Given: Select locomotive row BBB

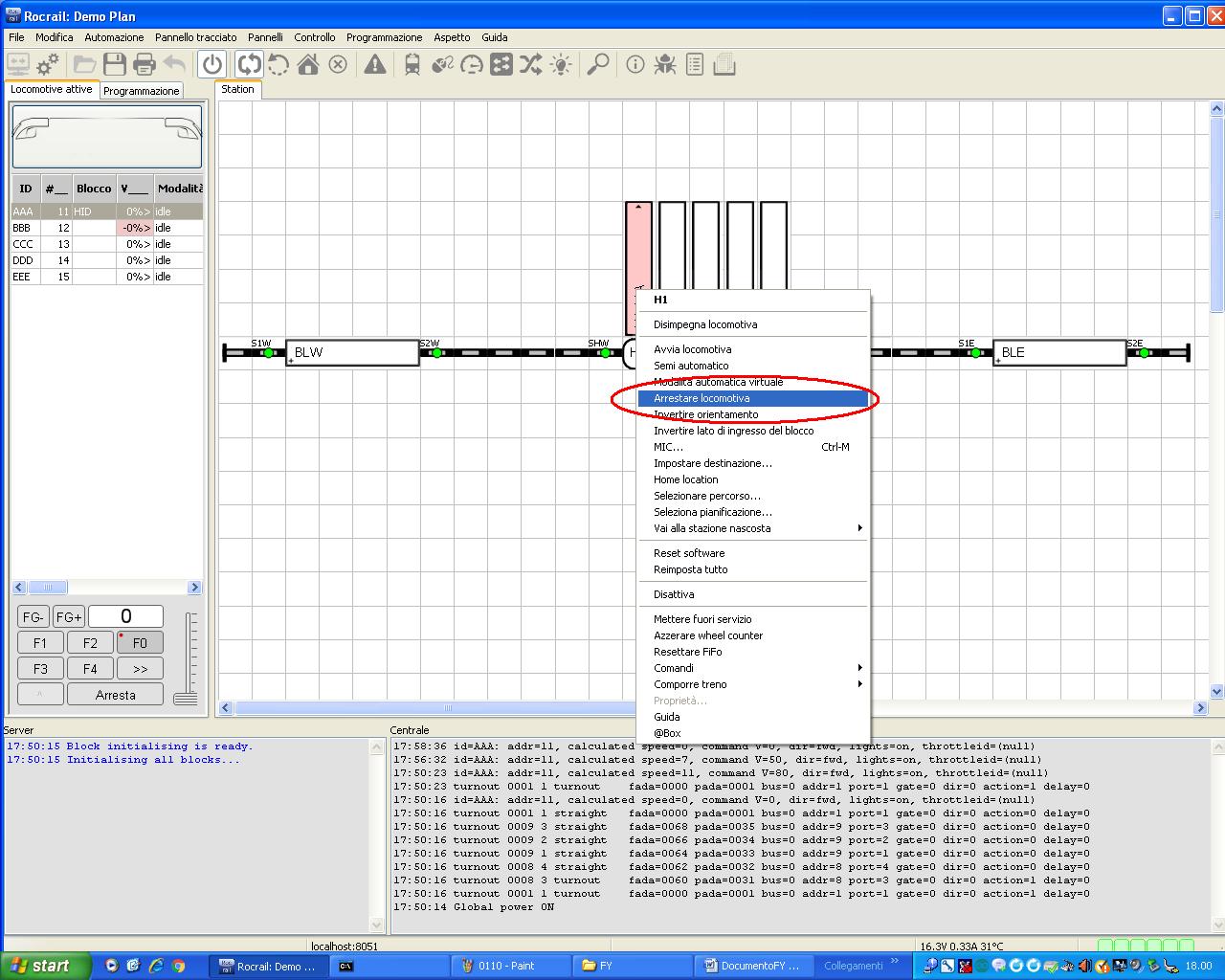Looking at the screenshot, I should (107, 228).
